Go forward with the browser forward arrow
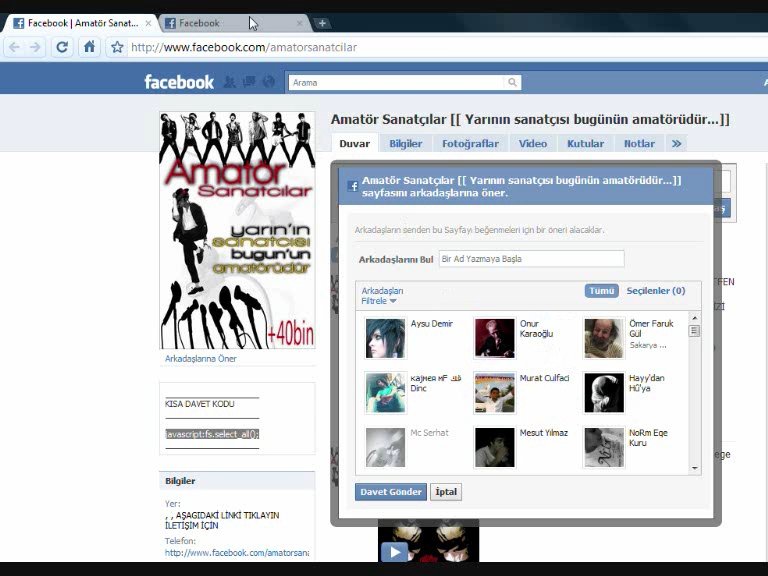The width and height of the screenshot is (768, 576). (x=35, y=47)
